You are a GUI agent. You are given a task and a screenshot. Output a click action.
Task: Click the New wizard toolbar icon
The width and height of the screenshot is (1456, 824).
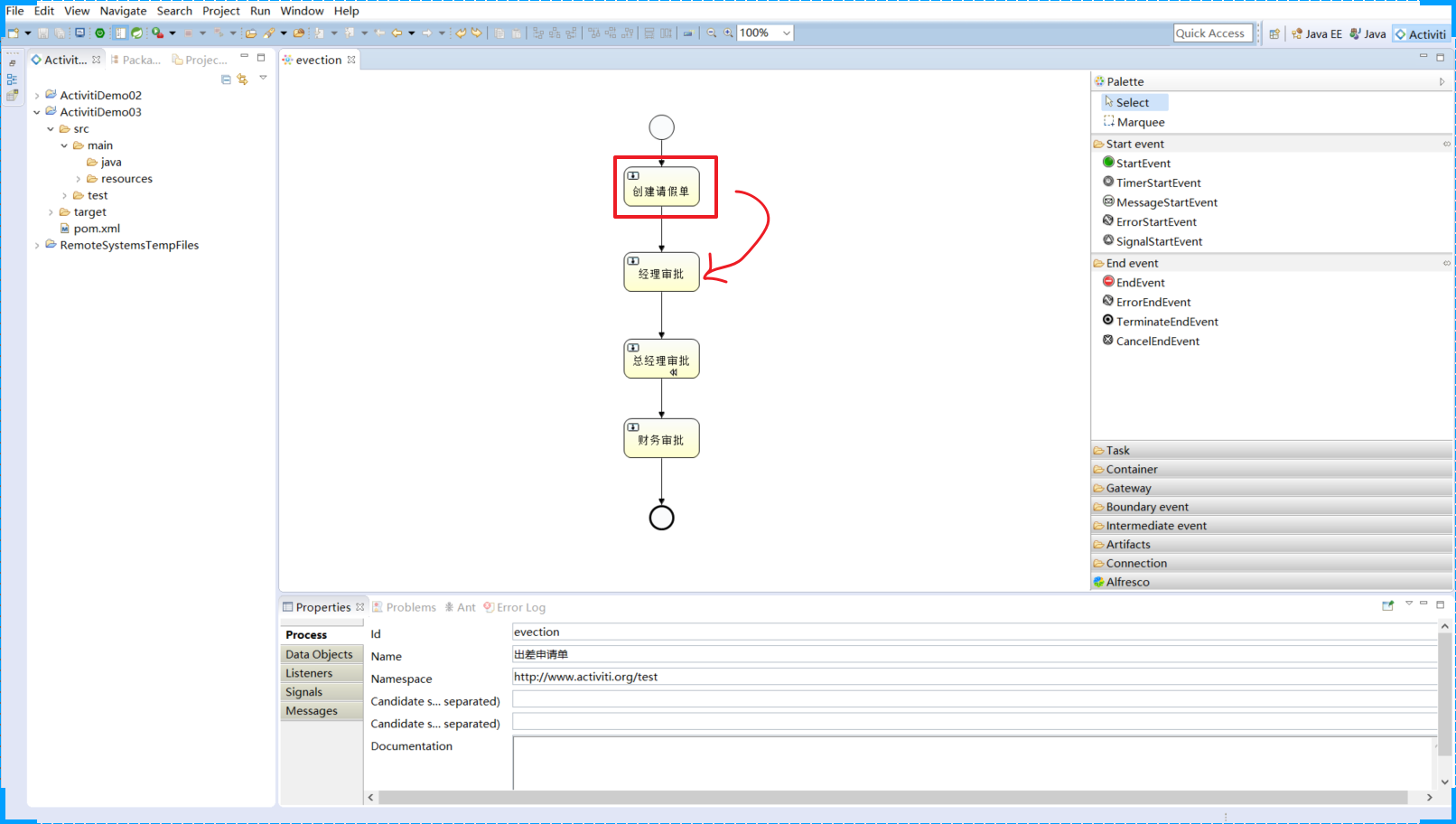pyautogui.click(x=14, y=33)
